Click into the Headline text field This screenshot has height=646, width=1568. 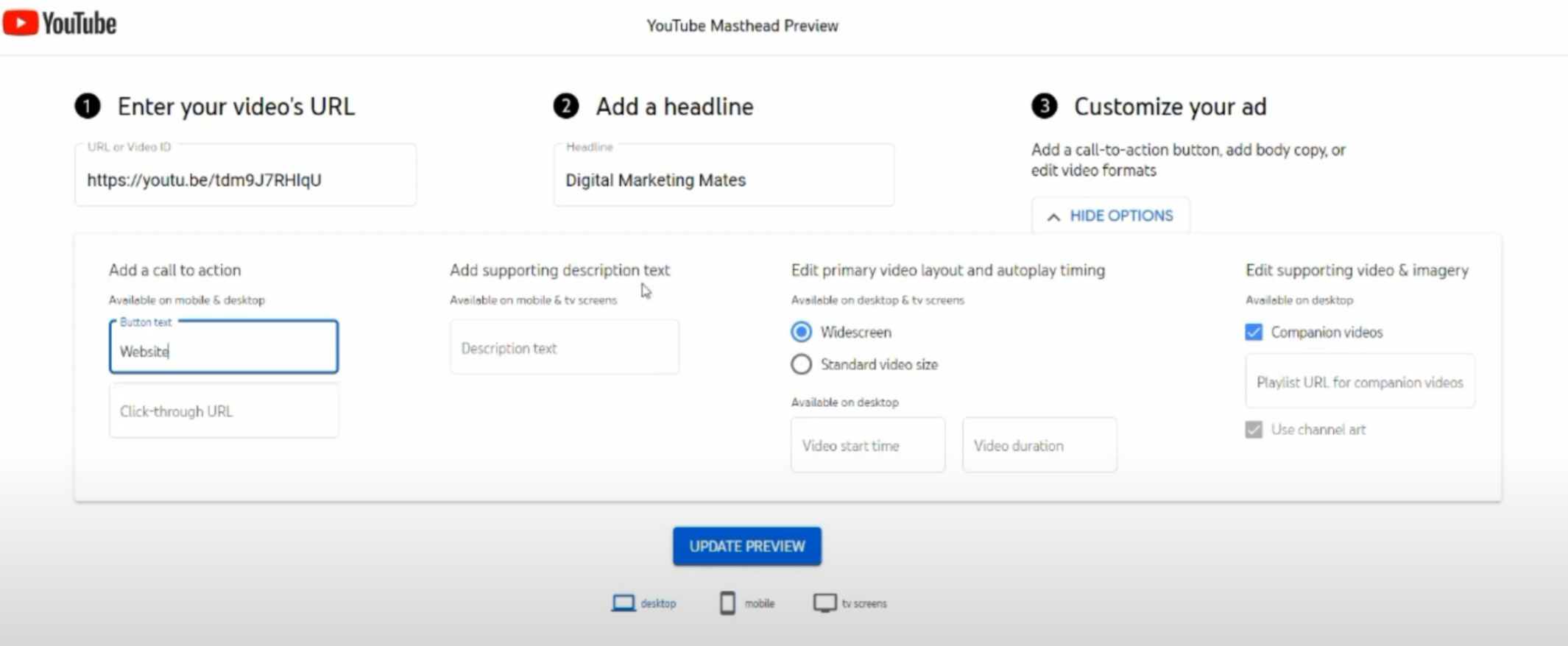[724, 175]
